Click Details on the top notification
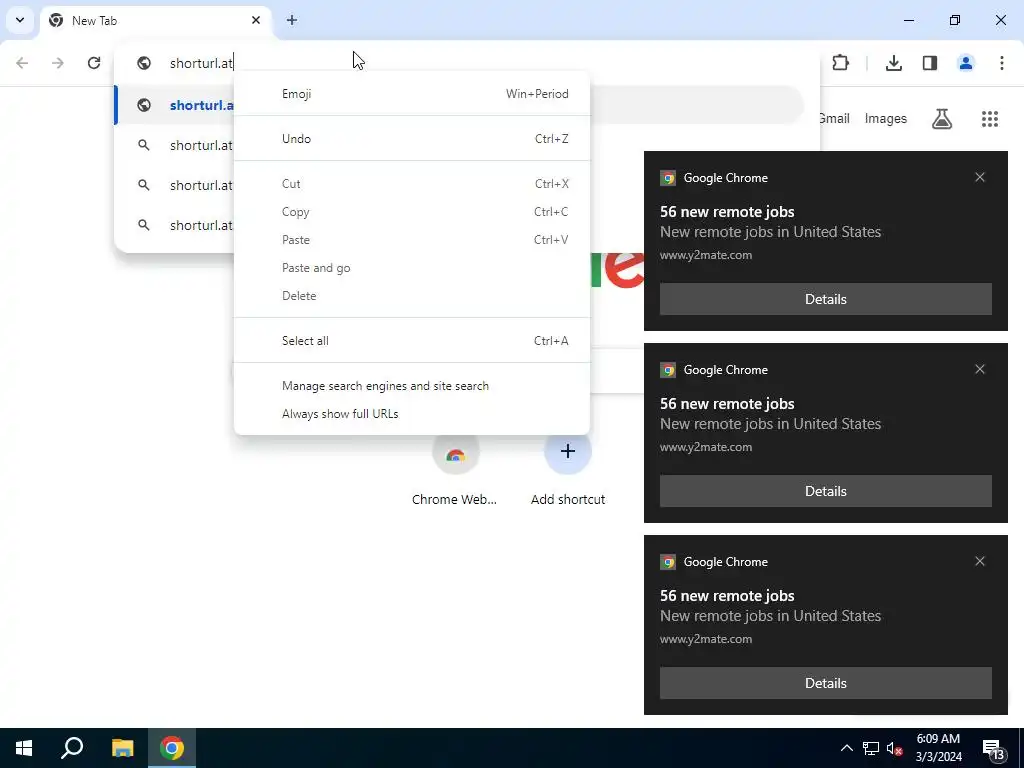Image resolution: width=1024 pixels, height=768 pixels. [825, 299]
